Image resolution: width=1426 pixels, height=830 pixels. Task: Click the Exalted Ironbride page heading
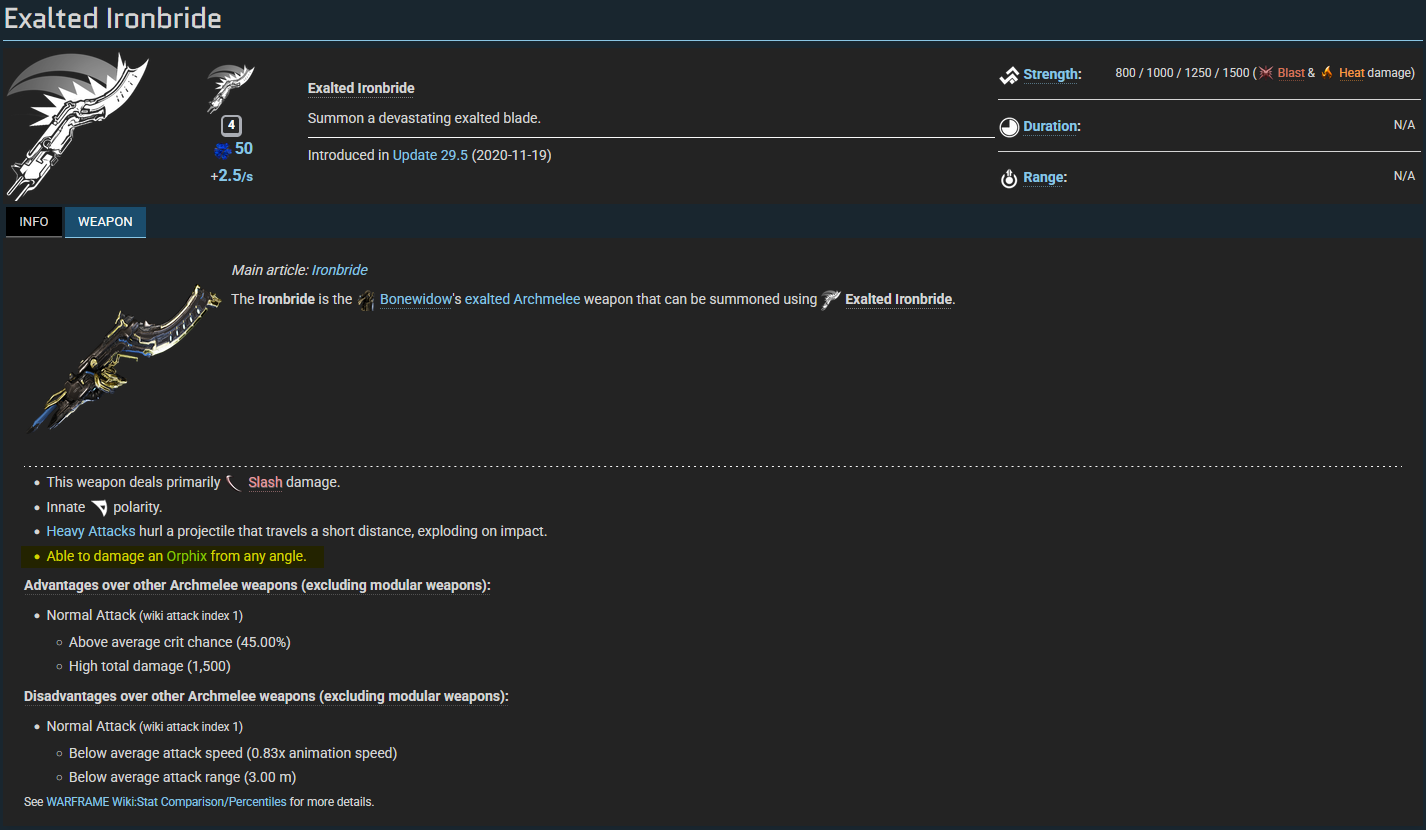tap(113, 18)
